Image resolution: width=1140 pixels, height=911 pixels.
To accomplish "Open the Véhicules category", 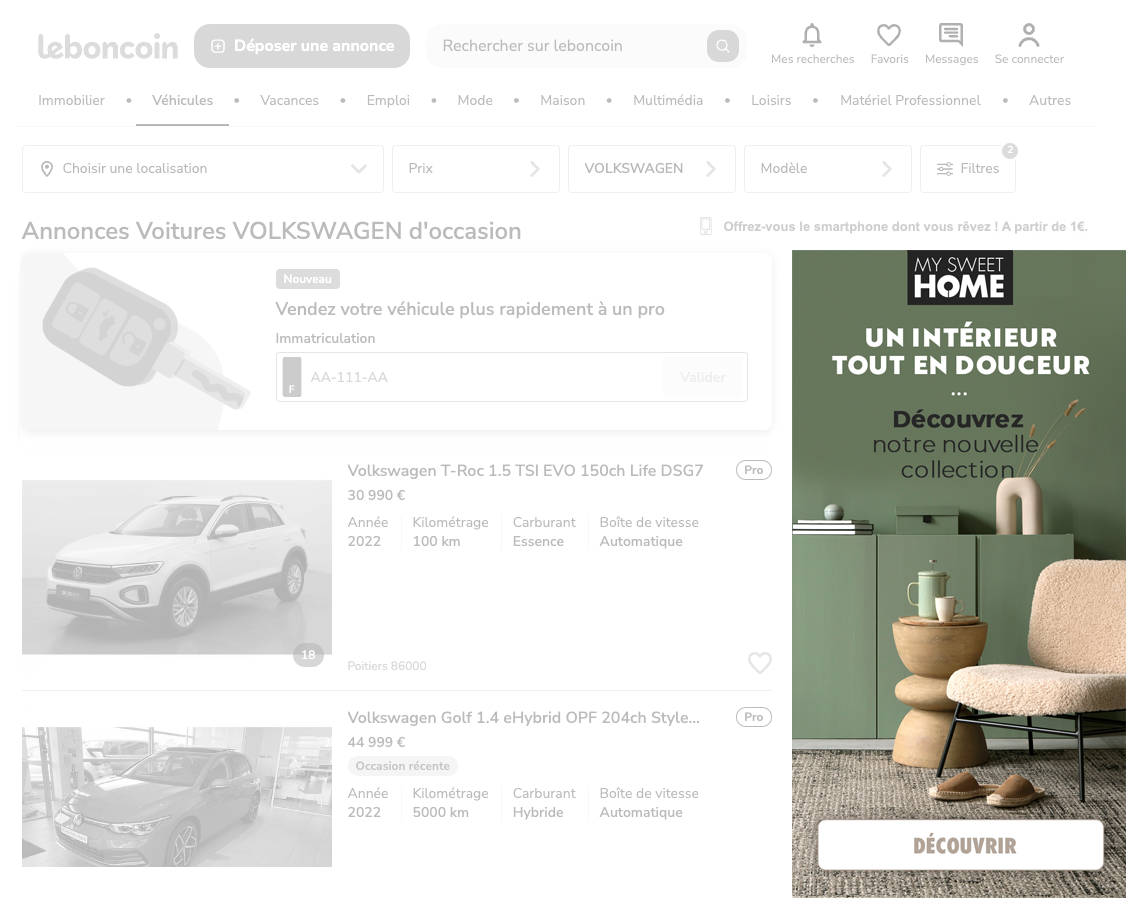I will point(182,100).
